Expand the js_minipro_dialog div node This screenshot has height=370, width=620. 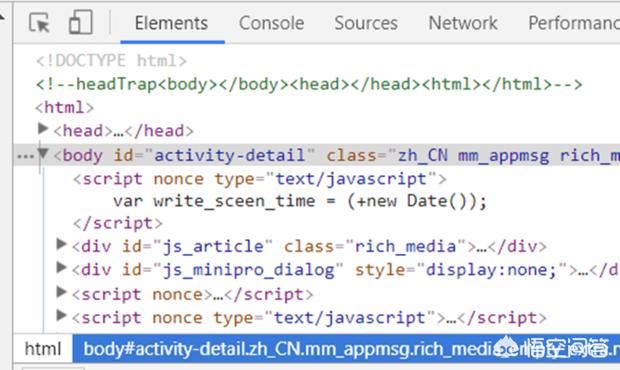click(61, 268)
